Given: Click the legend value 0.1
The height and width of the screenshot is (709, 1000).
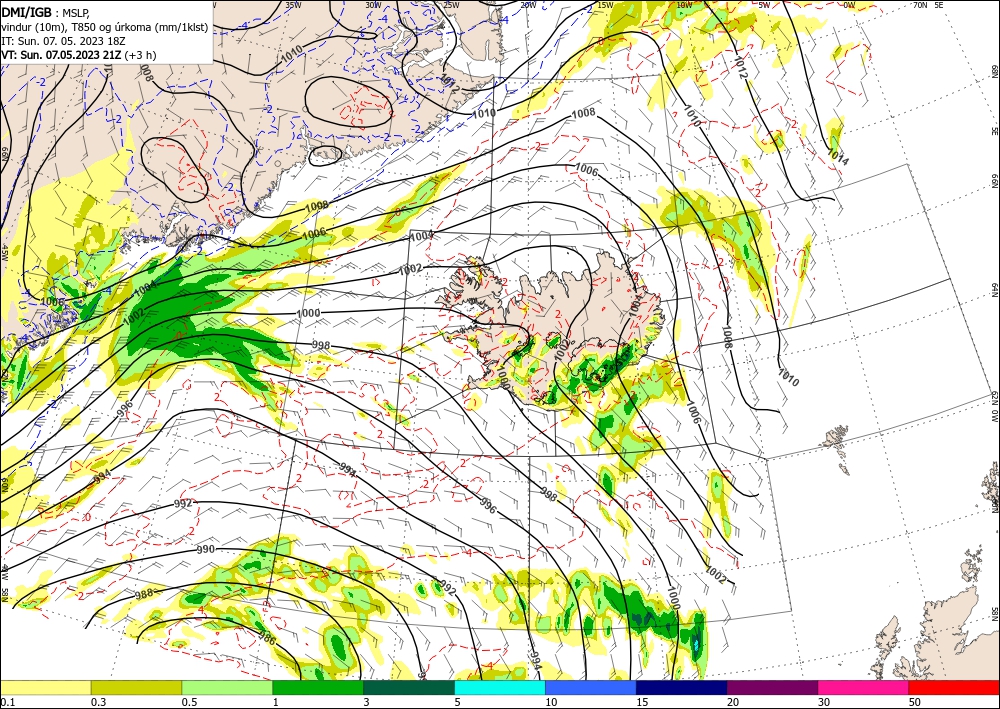Looking at the screenshot, I should point(7,702).
